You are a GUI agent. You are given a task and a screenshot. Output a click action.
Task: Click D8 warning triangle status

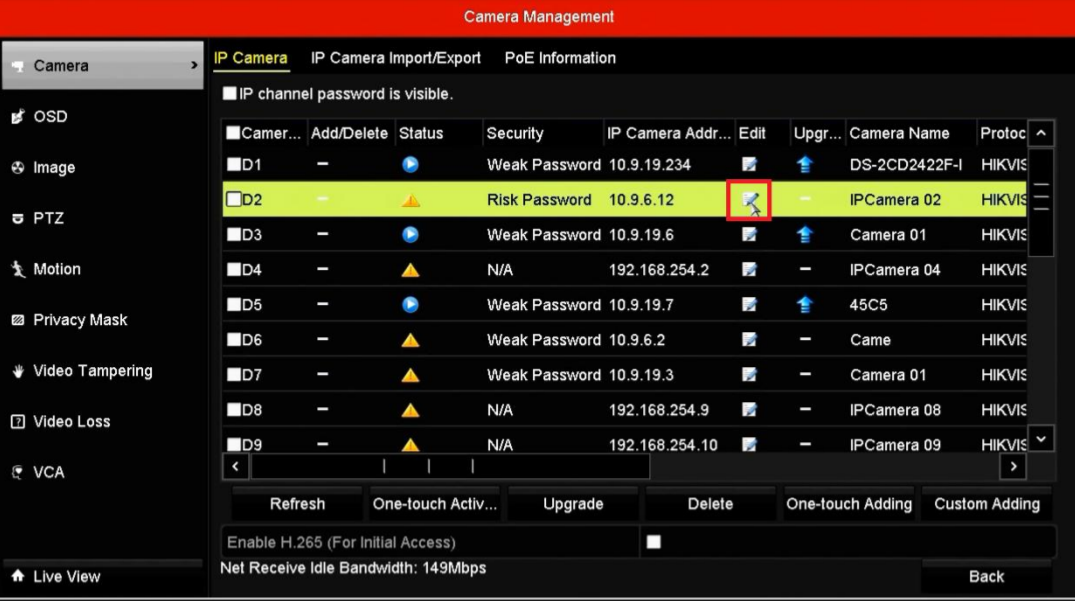(x=410, y=410)
